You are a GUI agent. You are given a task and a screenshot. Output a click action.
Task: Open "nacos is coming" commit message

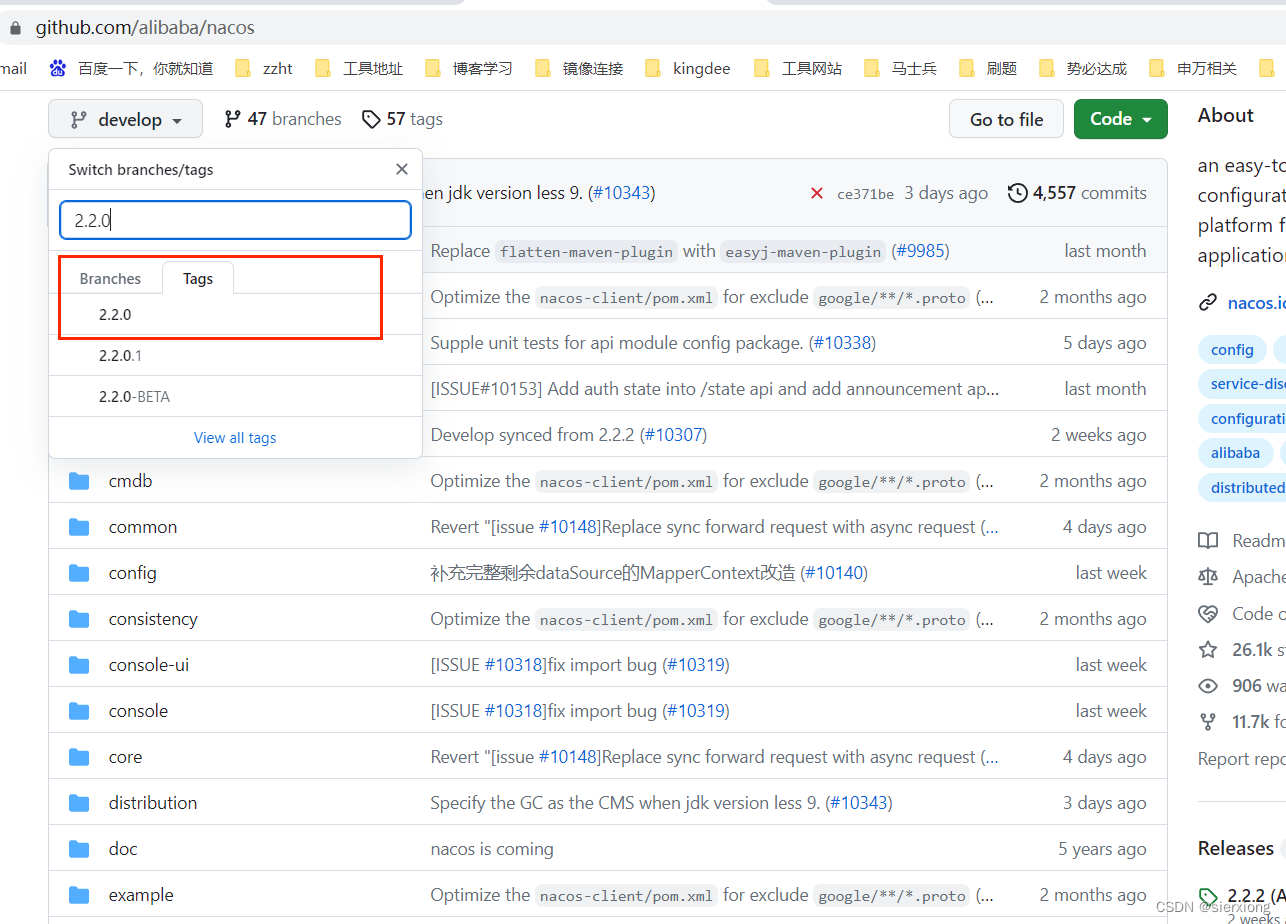492,849
